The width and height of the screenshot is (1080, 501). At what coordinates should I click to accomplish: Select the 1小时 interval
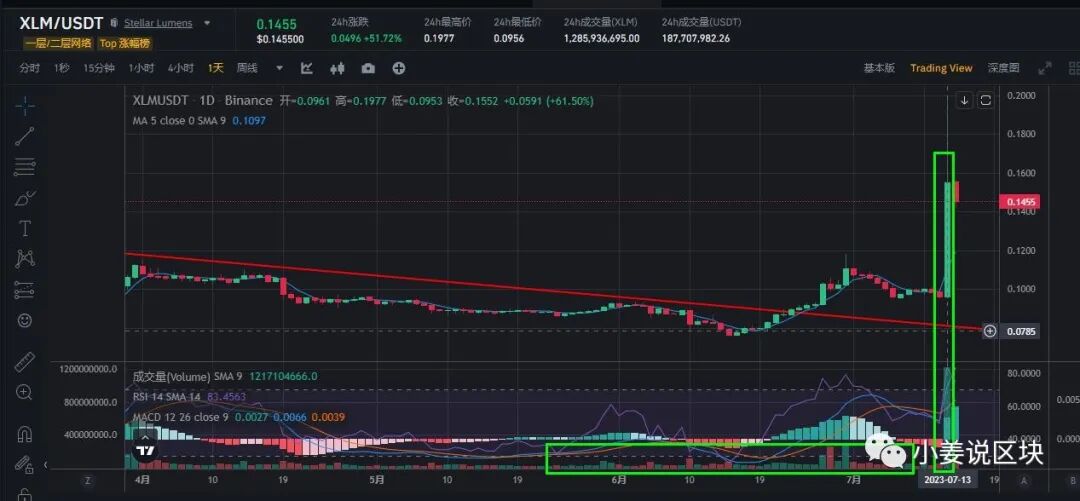[141, 68]
